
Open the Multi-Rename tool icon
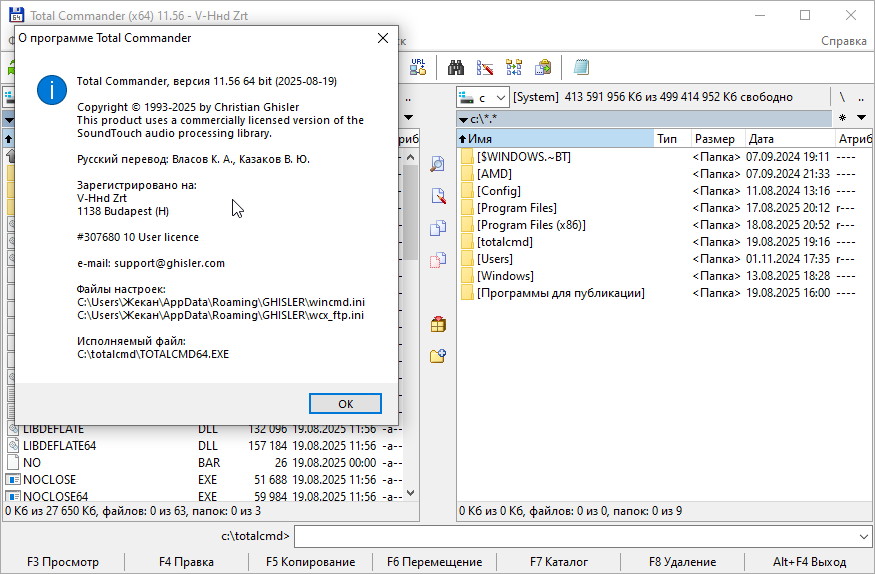pyautogui.click(x=484, y=67)
